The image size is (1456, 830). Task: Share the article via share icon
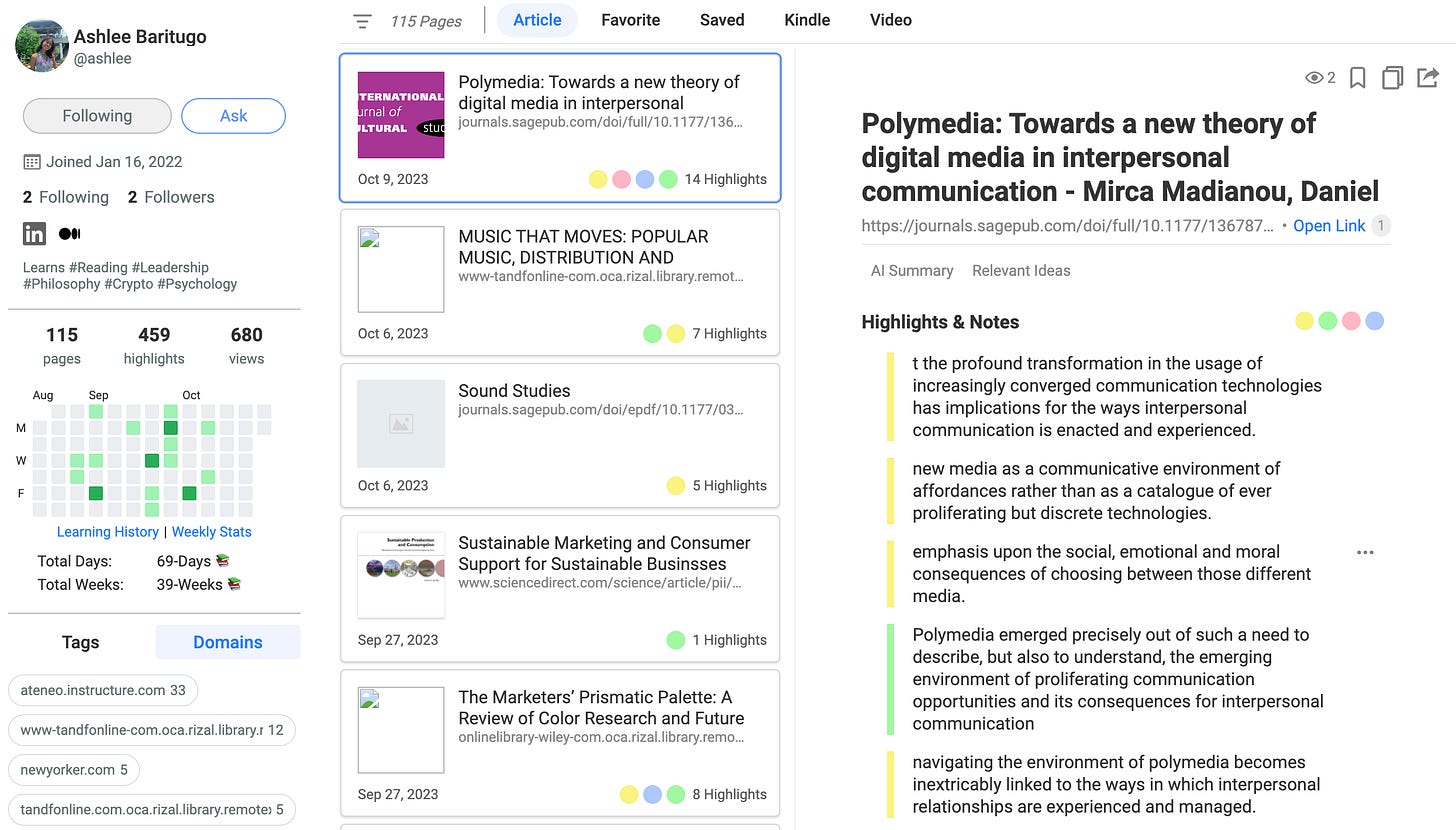(1428, 77)
